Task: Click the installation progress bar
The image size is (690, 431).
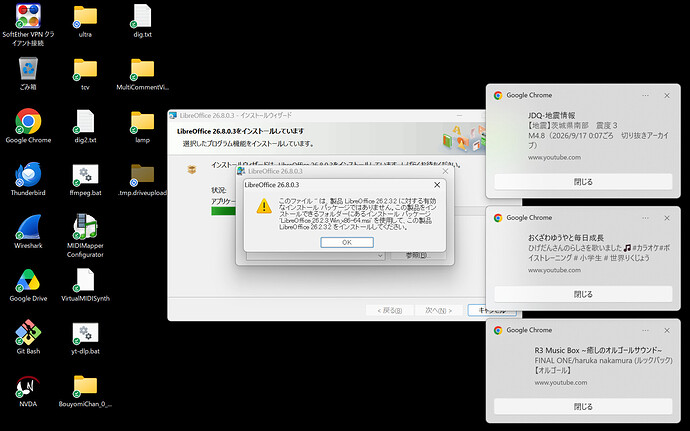Action: coord(224,211)
